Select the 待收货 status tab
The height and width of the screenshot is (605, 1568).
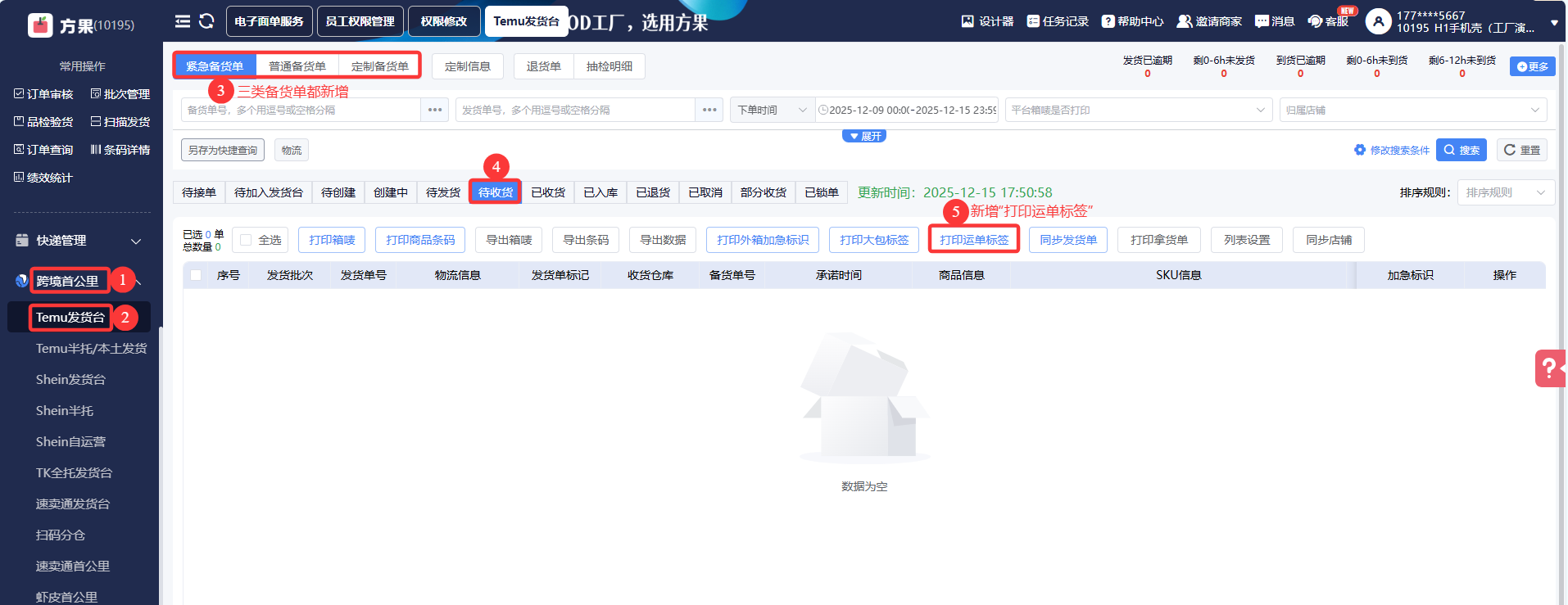[x=496, y=192]
